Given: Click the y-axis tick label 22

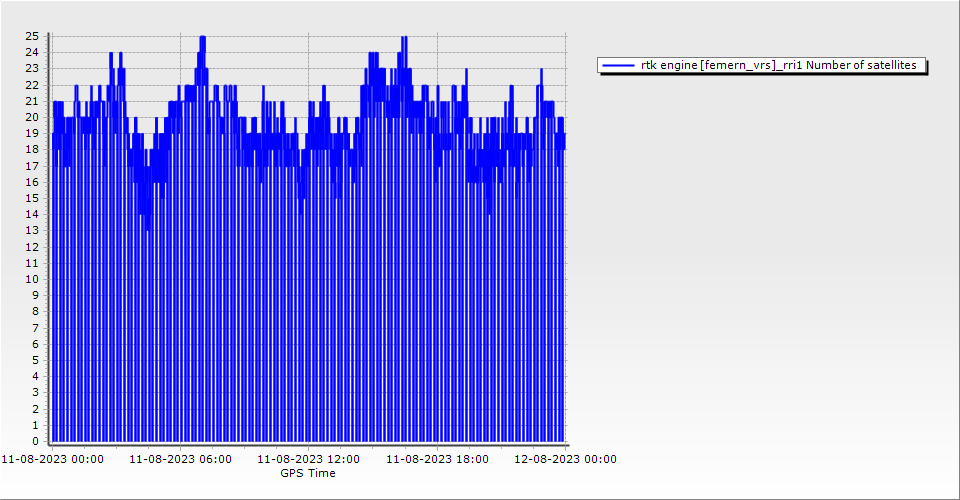Looking at the screenshot, I should pyautogui.click(x=32, y=84).
